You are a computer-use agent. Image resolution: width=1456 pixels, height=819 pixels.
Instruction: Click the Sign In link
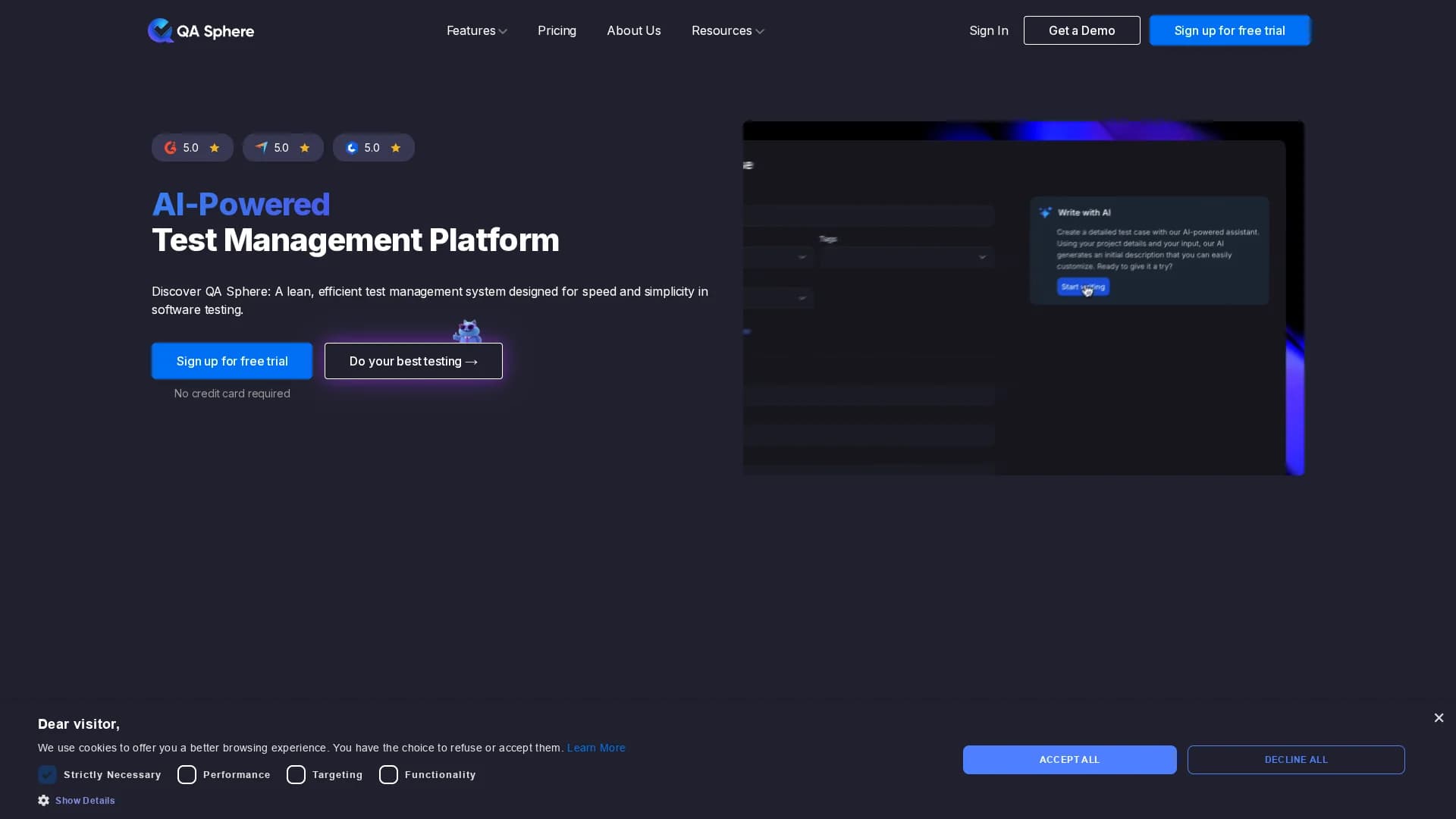(988, 30)
